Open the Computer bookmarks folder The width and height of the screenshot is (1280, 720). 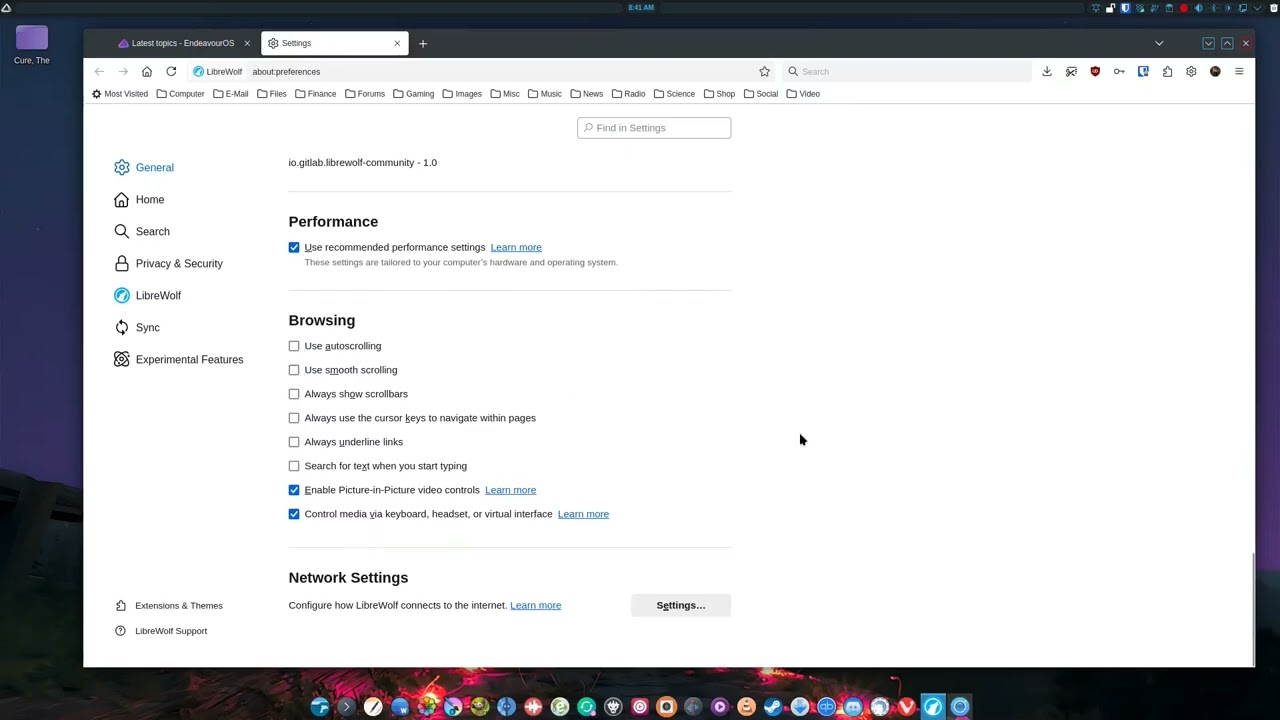point(180,94)
